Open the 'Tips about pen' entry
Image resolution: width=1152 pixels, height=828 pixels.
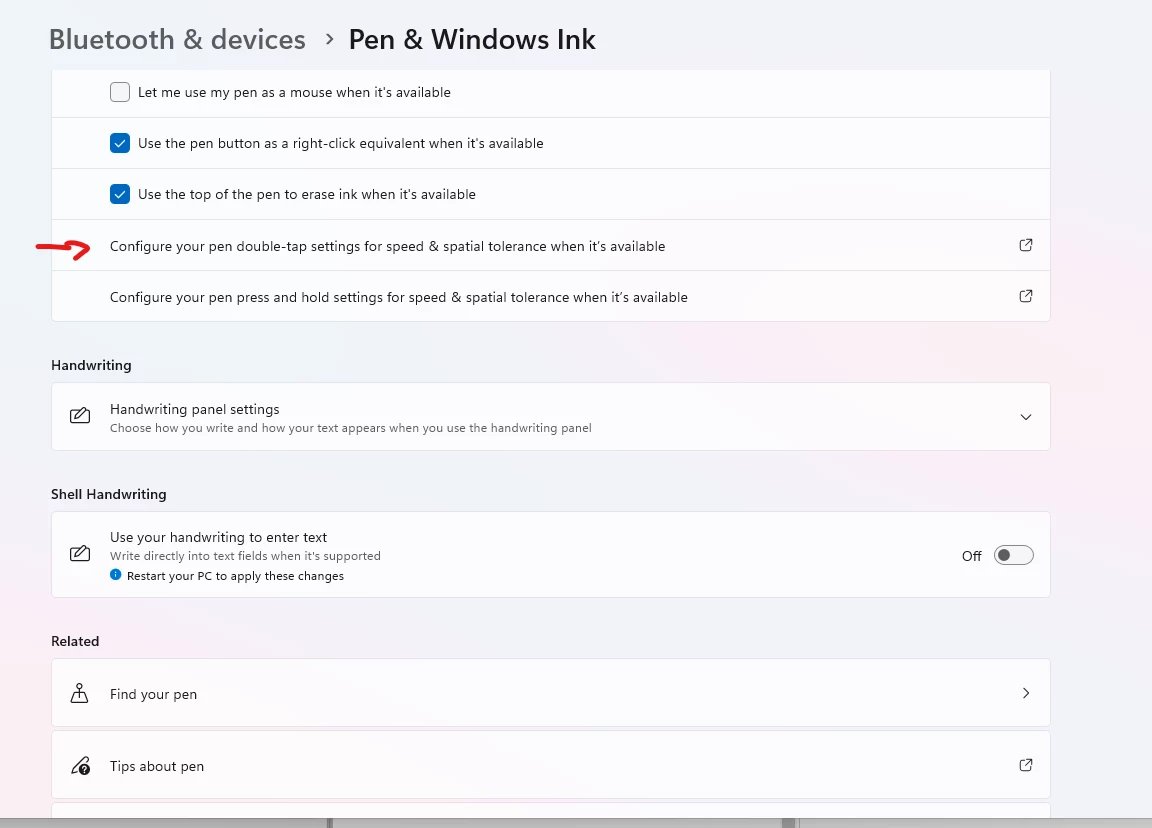[x=551, y=765]
